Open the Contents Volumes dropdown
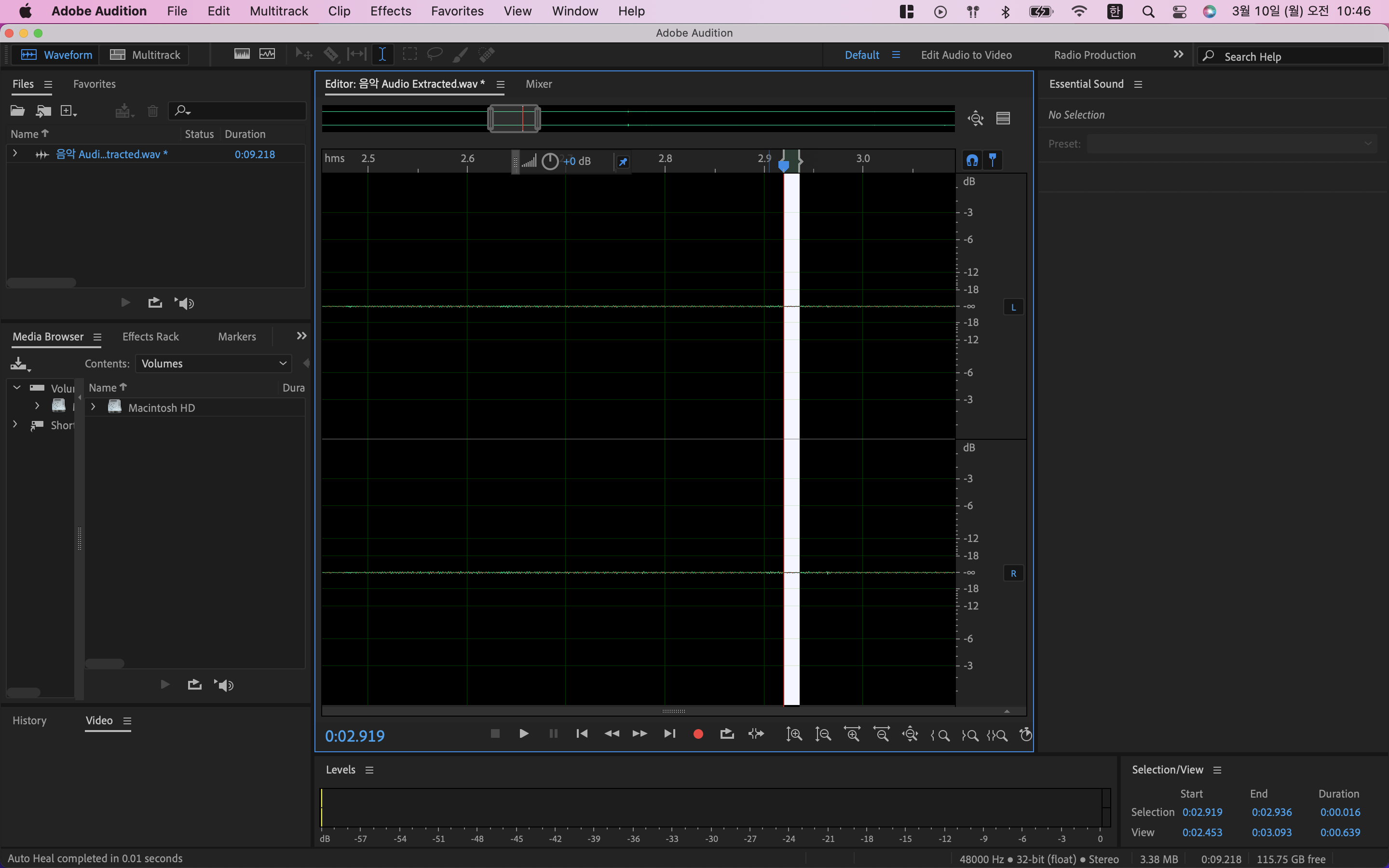The height and width of the screenshot is (868, 1389). 213,364
